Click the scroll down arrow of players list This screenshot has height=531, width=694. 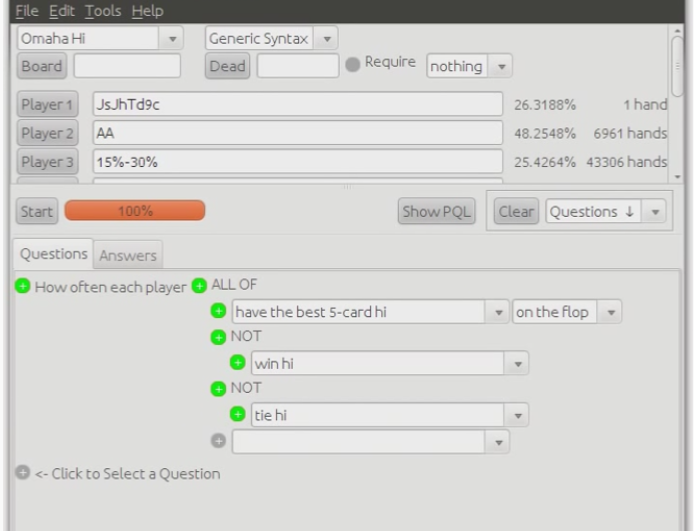click(677, 177)
